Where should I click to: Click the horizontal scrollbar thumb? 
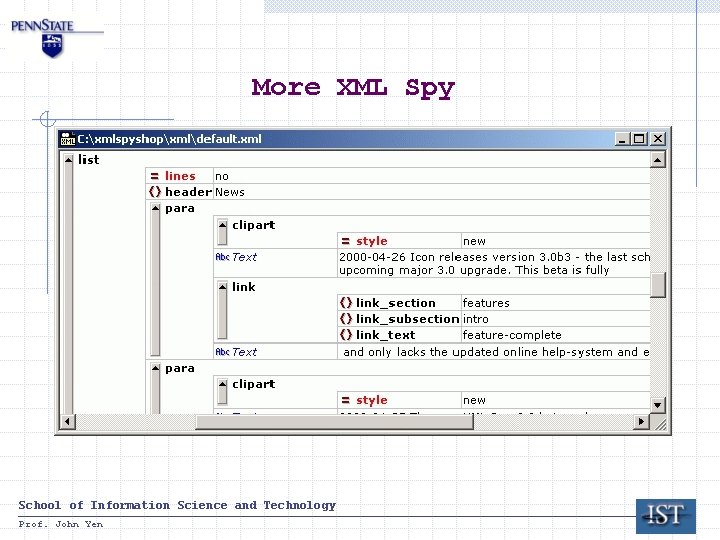[335, 422]
